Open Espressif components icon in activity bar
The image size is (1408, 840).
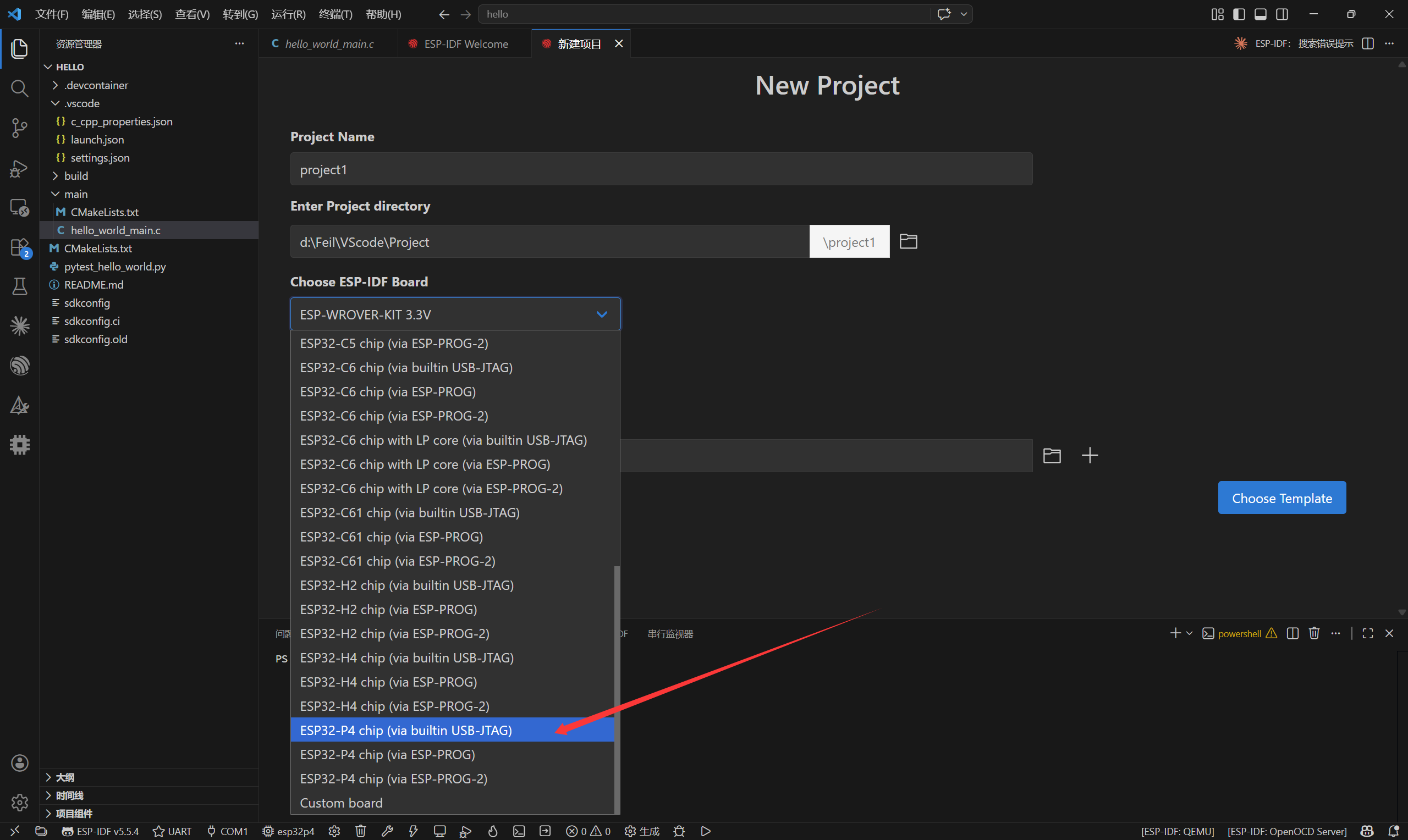point(19,366)
